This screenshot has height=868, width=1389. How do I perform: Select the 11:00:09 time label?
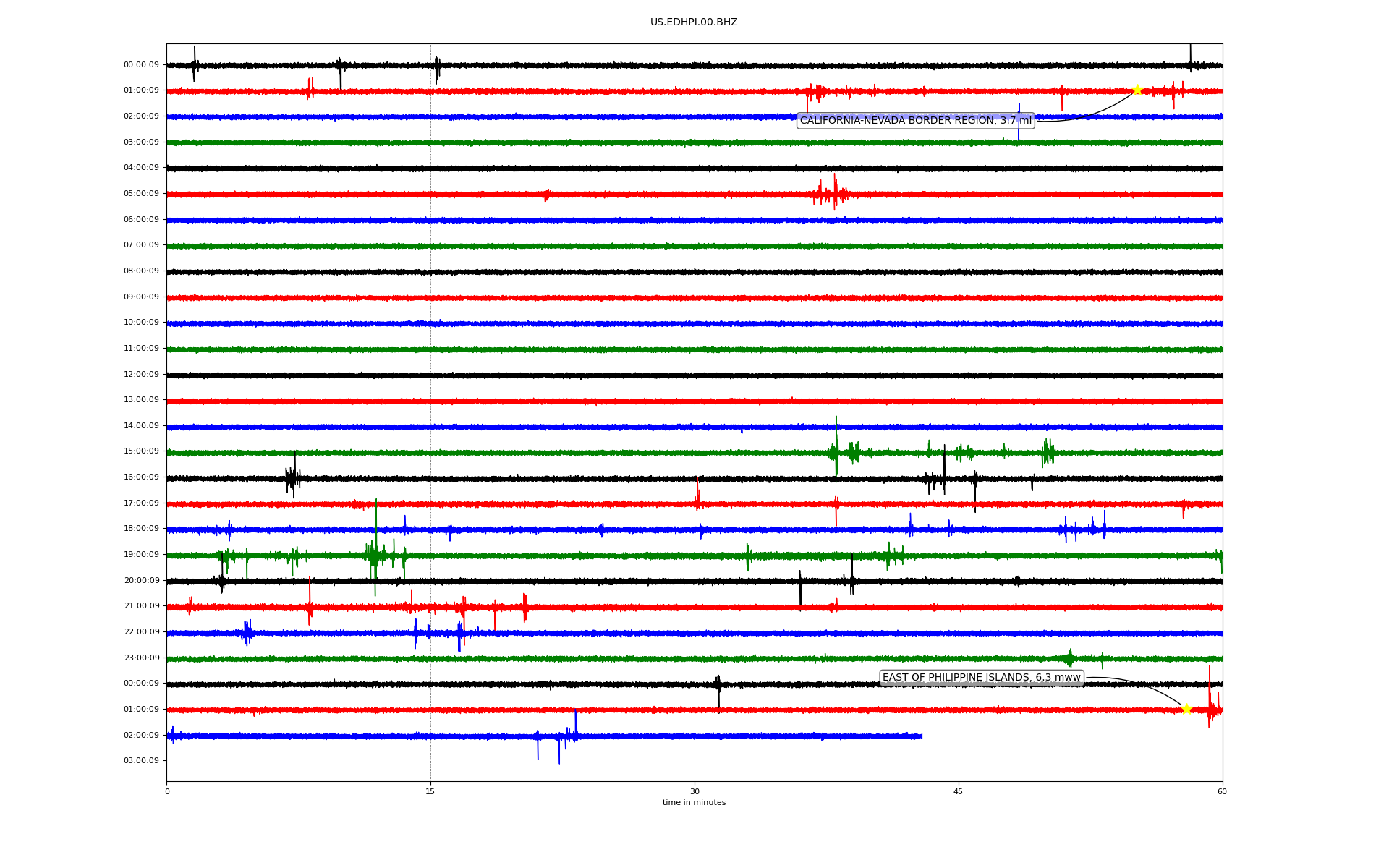click(x=141, y=349)
